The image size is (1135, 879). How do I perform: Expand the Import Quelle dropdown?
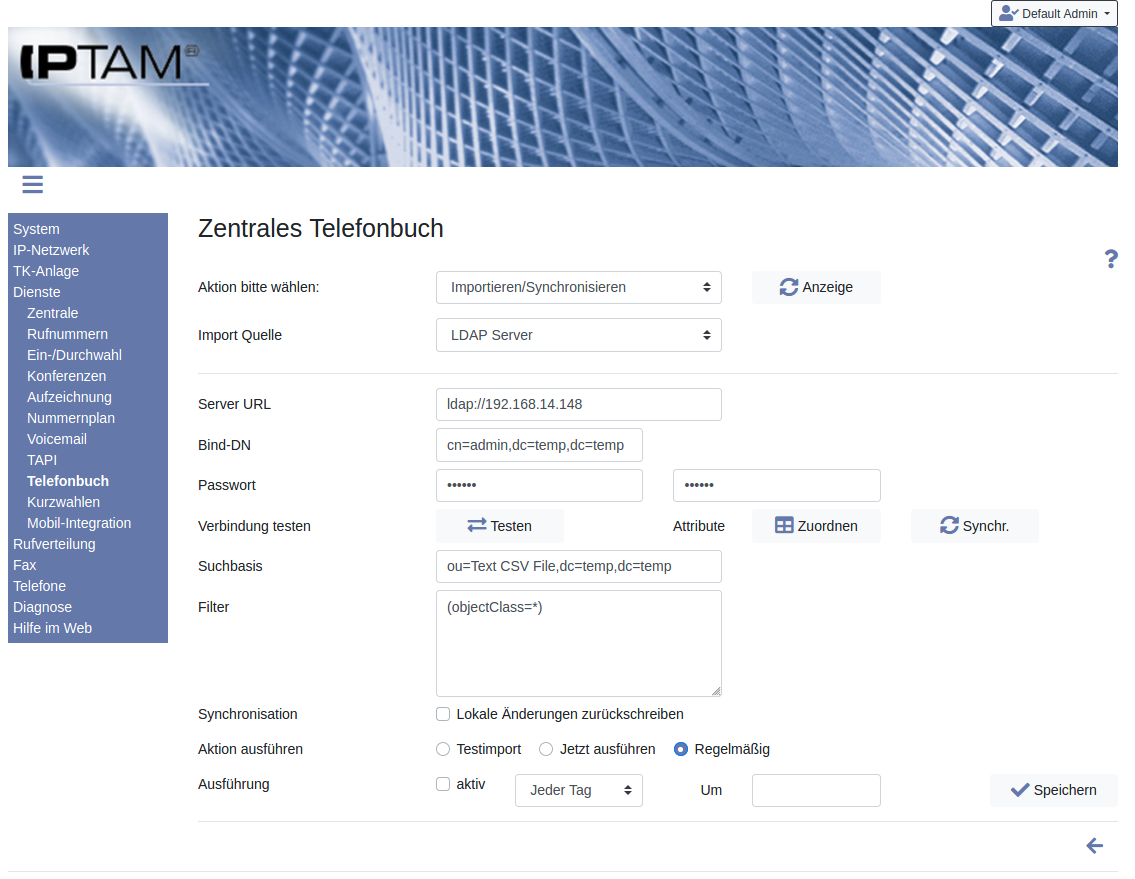(578, 335)
